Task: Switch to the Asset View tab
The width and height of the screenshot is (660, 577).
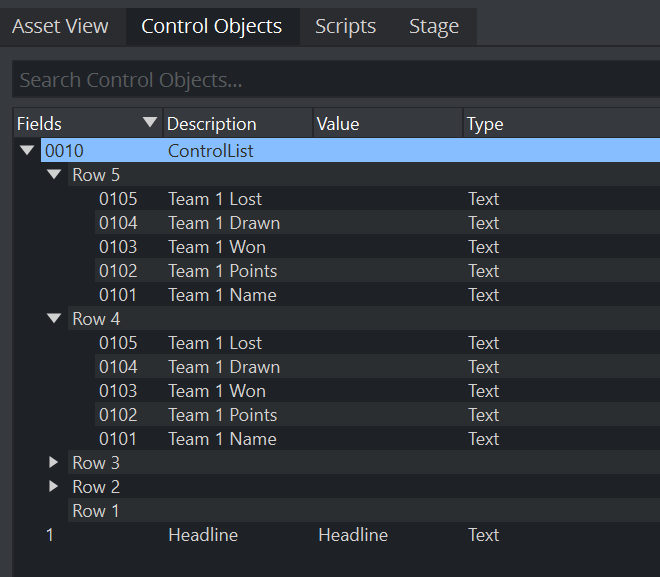Action: (x=60, y=27)
